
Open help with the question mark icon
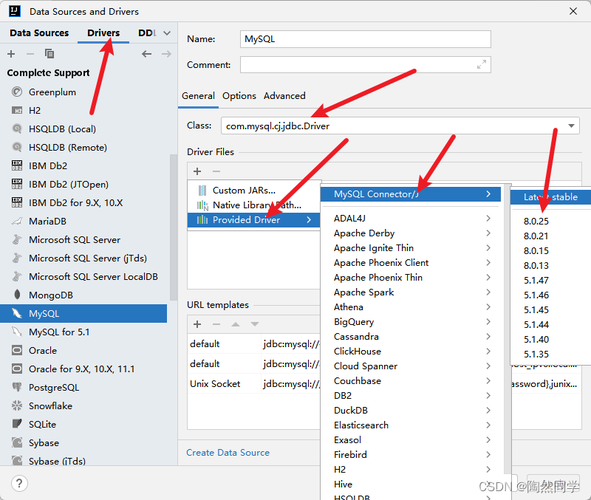(19, 483)
